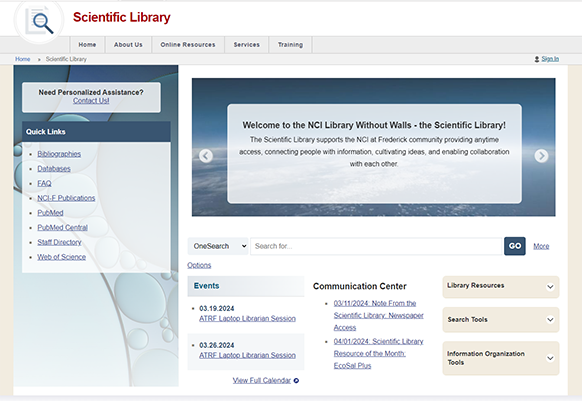This screenshot has width=582, height=401.
Task: Open 03.26.2024 ATRF Laptop Librarian Session
Action: 247,355
